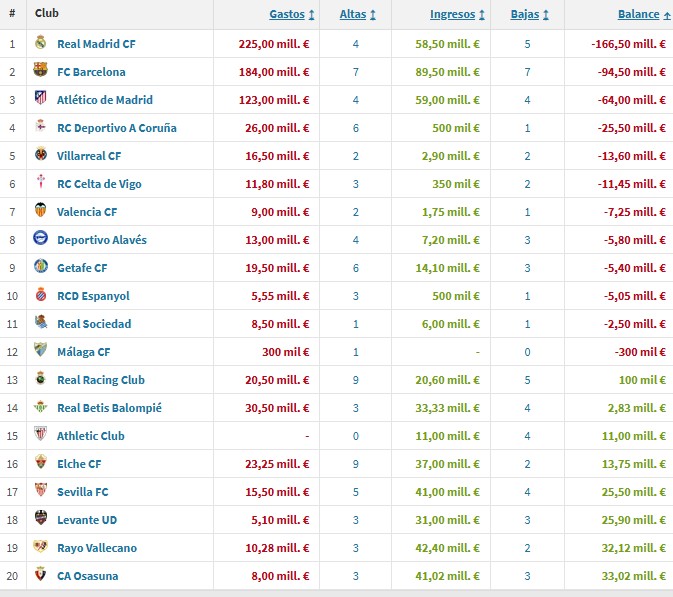Open the Real Betis Balompié link
This screenshot has height=597, width=673.
109,408
